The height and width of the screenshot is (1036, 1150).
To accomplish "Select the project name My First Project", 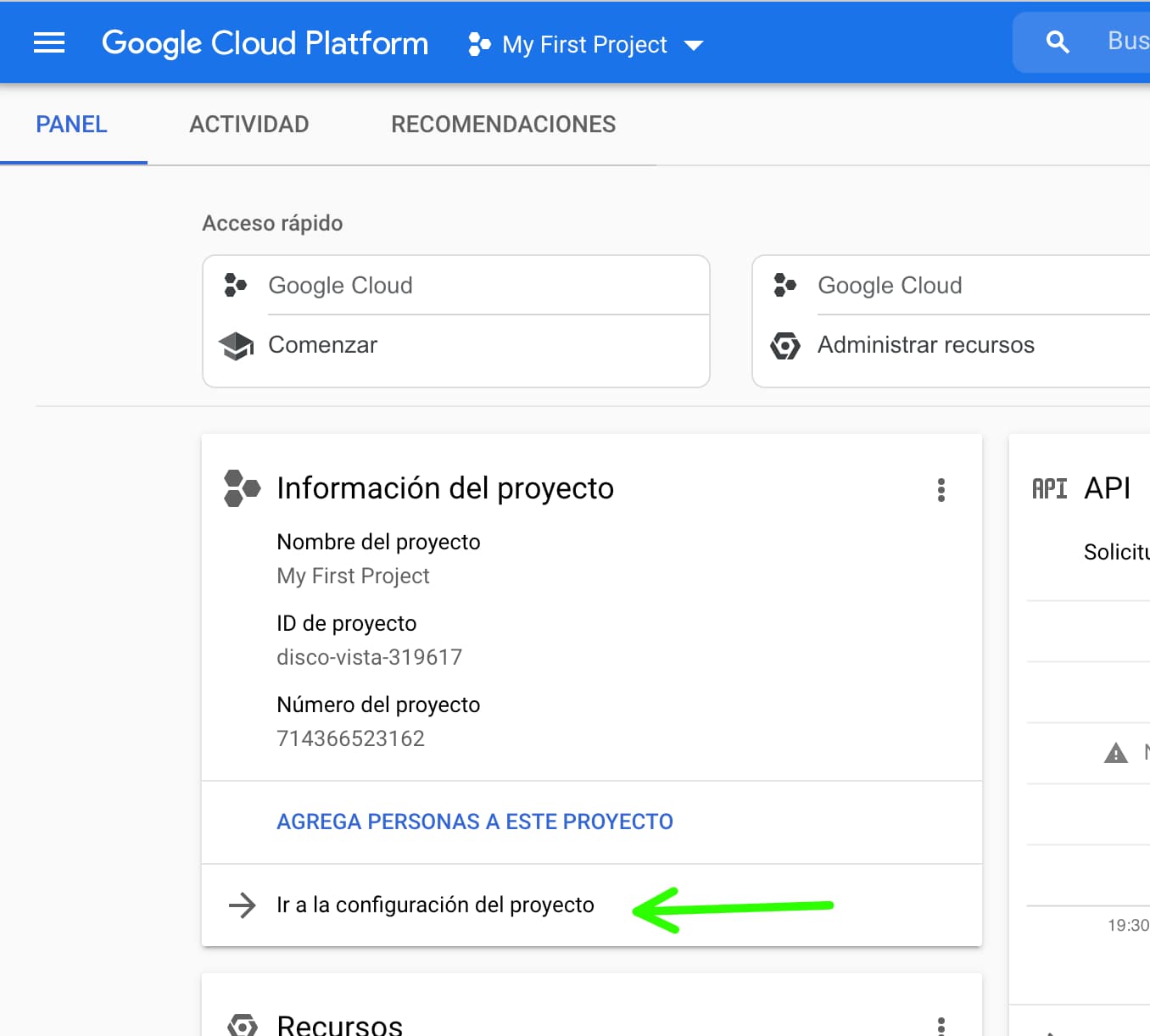I will [x=353, y=576].
